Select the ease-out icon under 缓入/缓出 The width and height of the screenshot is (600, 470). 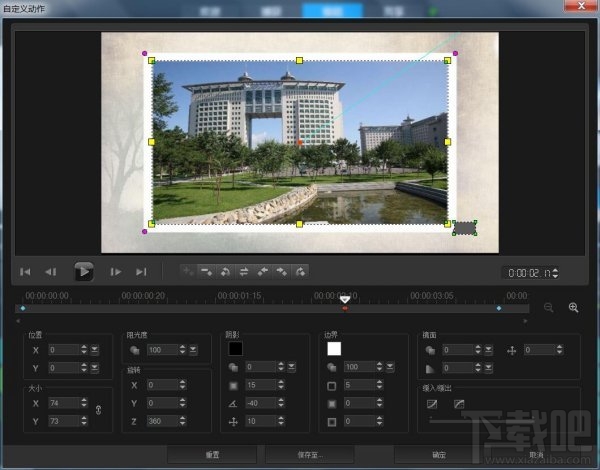click(x=459, y=404)
